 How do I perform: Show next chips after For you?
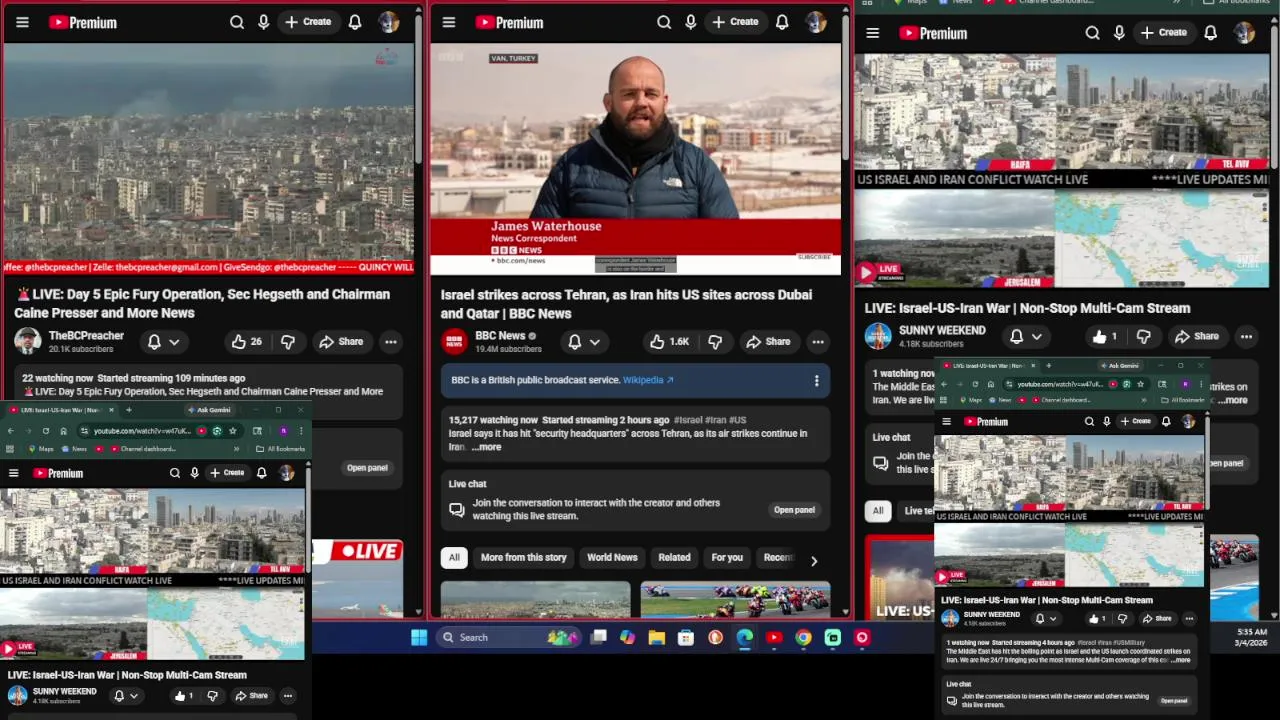[814, 560]
